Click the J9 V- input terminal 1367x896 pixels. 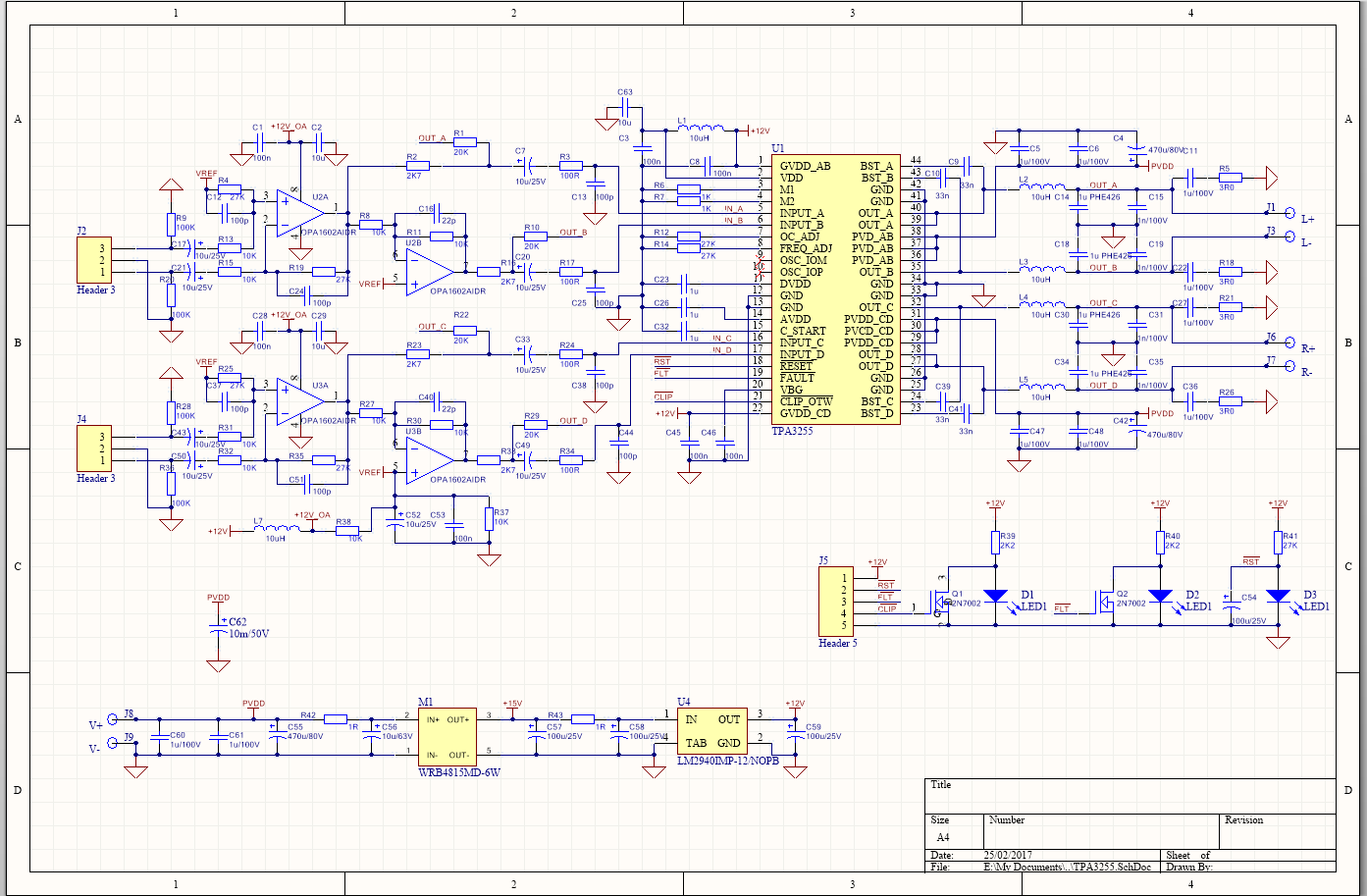pyautogui.click(x=113, y=743)
